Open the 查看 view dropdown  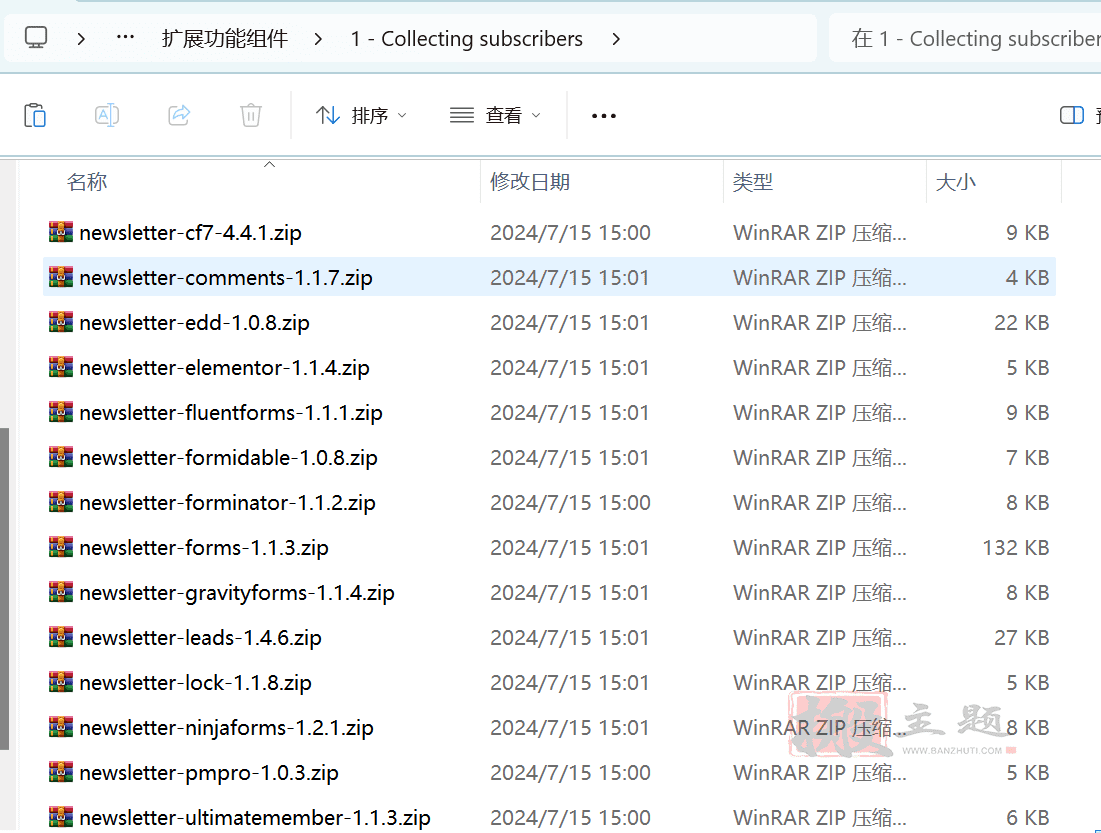[495, 115]
